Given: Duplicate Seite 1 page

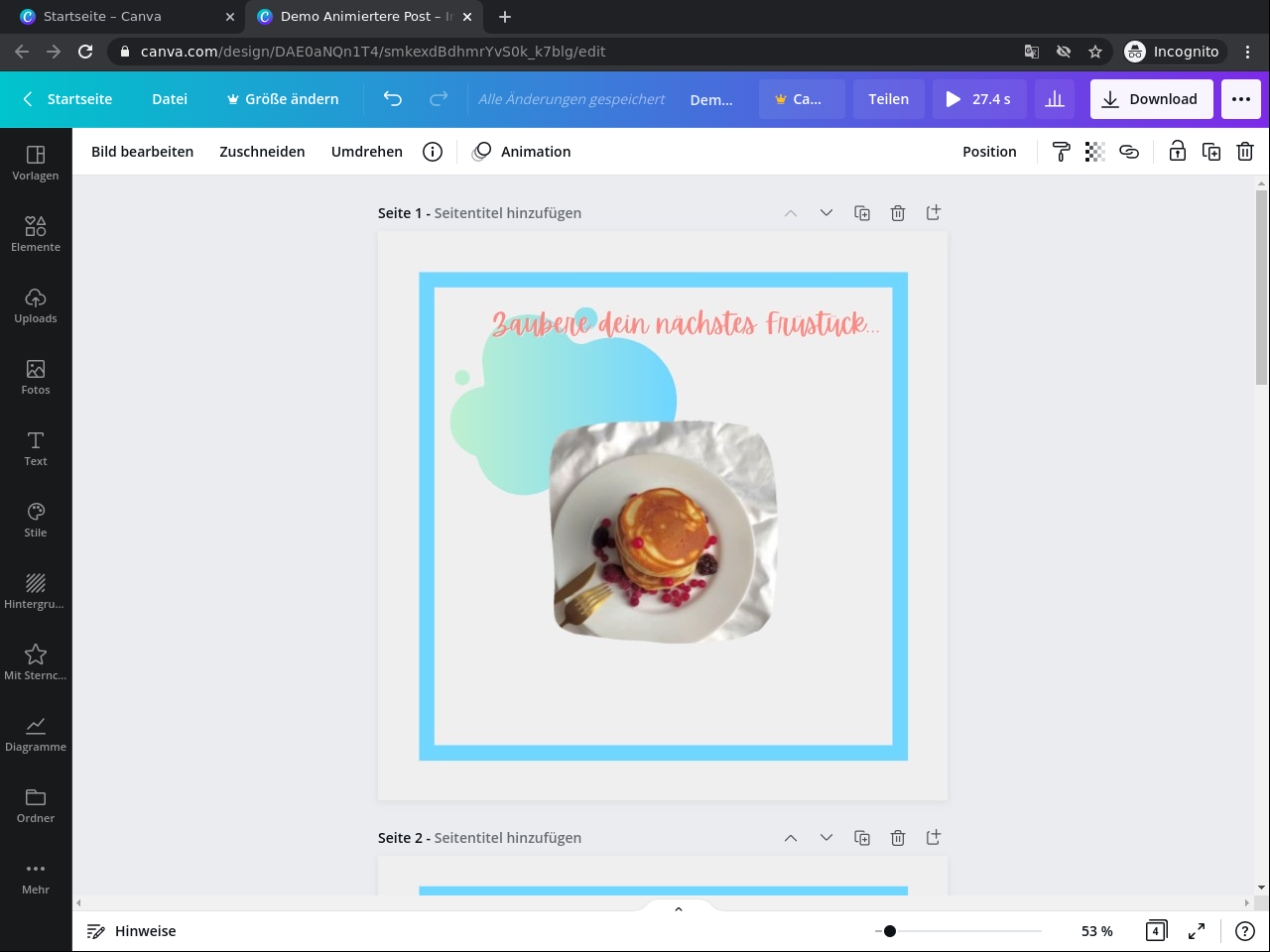Looking at the screenshot, I should click(x=862, y=213).
